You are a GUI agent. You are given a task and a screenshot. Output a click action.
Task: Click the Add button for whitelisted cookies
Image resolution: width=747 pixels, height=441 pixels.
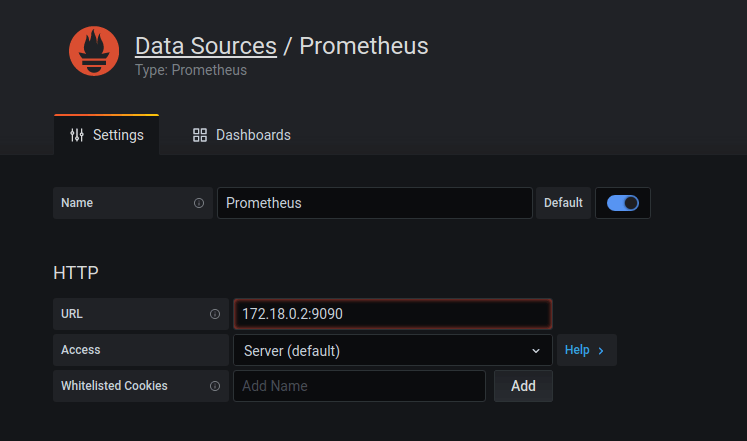(x=523, y=386)
